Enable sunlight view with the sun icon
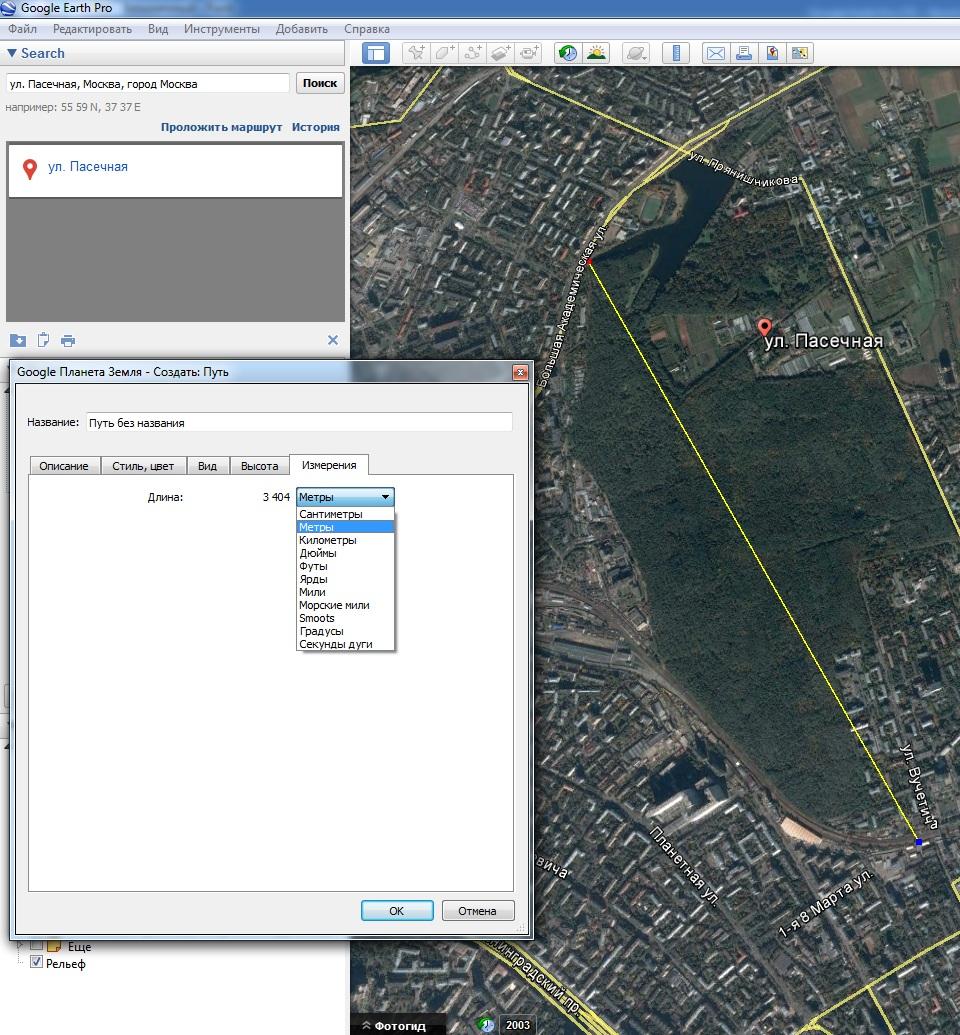960x1035 pixels. click(x=597, y=54)
